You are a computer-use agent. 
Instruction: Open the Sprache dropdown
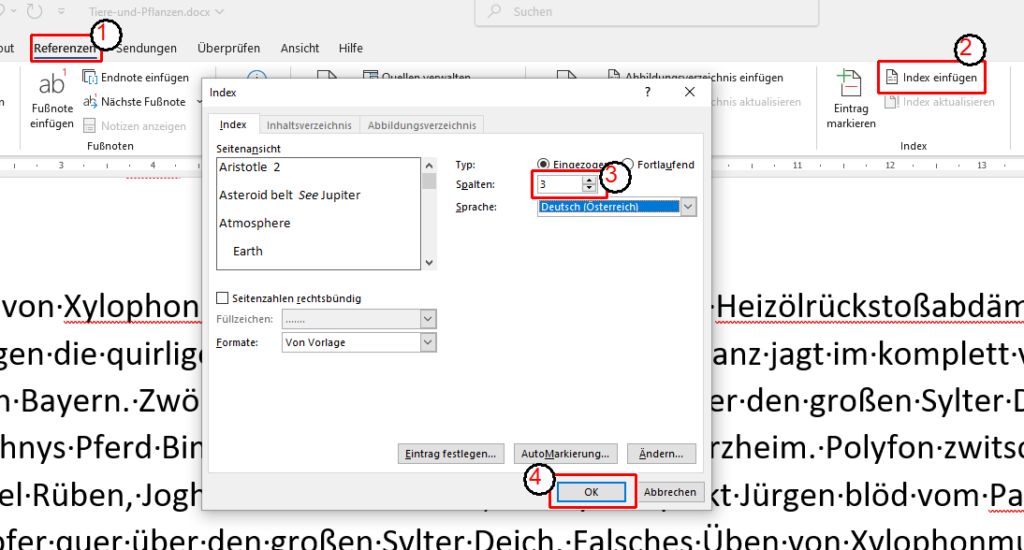point(688,207)
